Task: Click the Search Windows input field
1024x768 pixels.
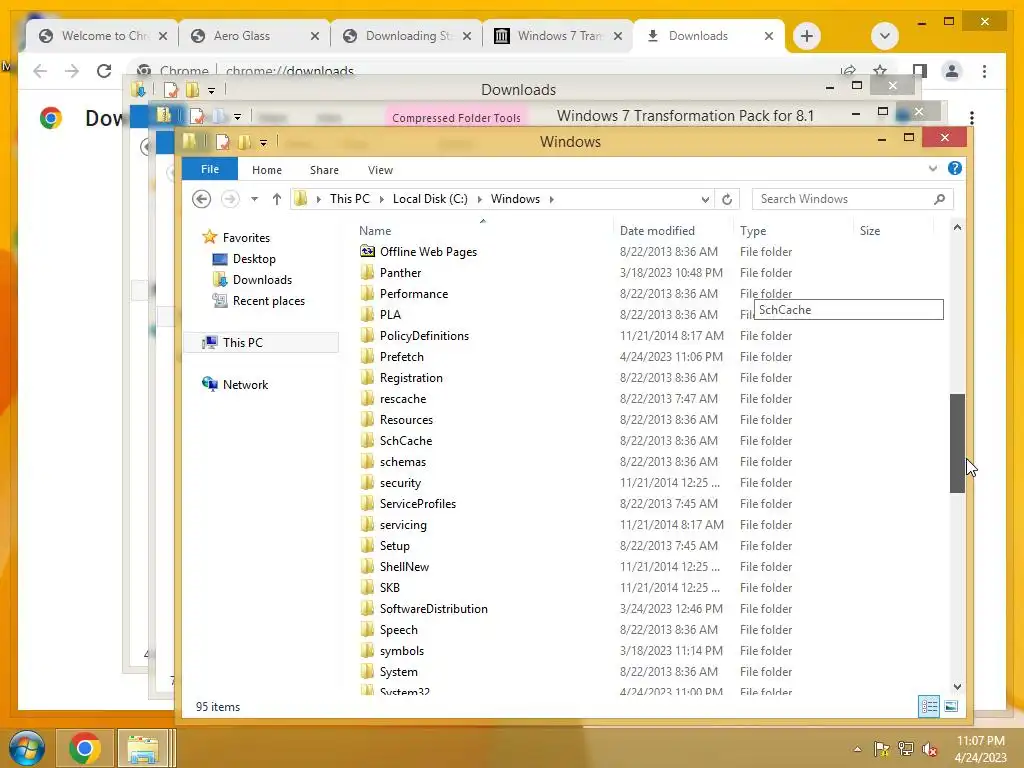Action: [842, 199]
